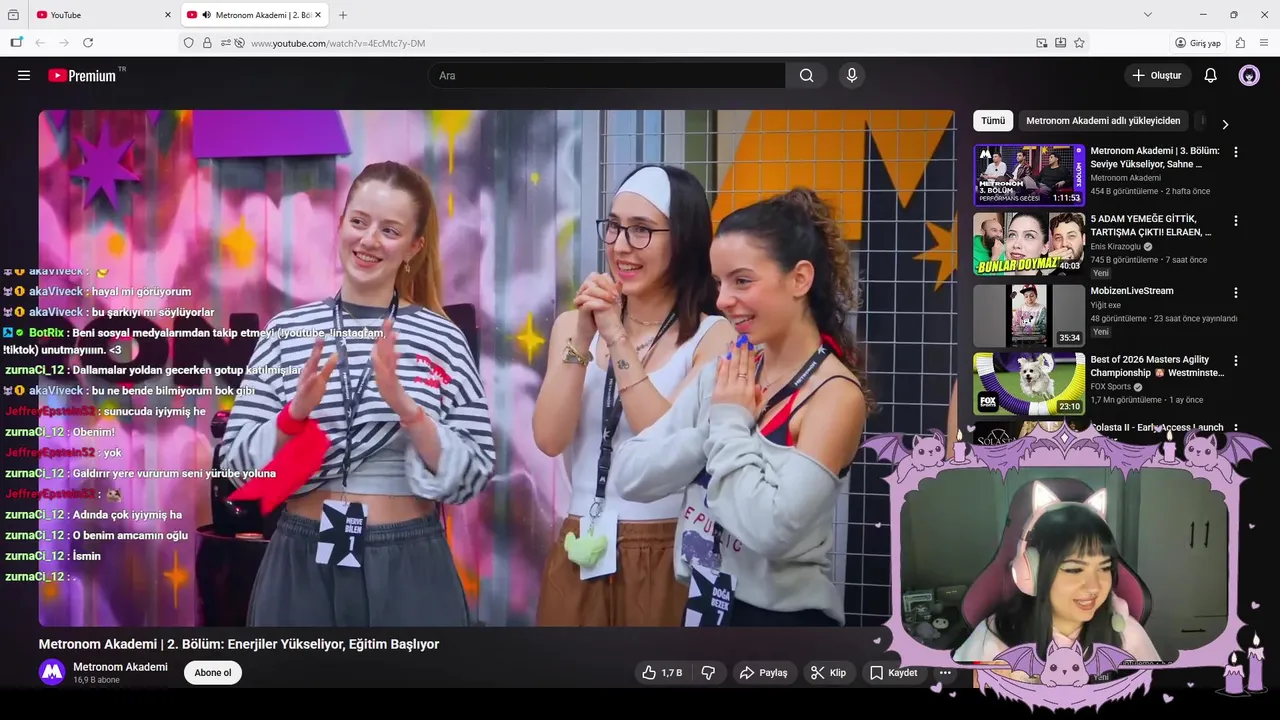Open the Oluştur create menu

coord(1157,75)
